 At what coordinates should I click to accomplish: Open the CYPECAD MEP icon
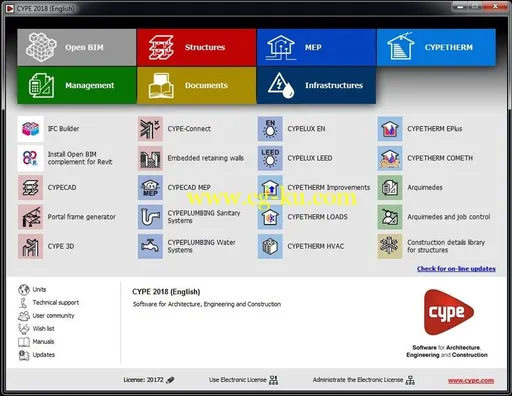point(150,188)
